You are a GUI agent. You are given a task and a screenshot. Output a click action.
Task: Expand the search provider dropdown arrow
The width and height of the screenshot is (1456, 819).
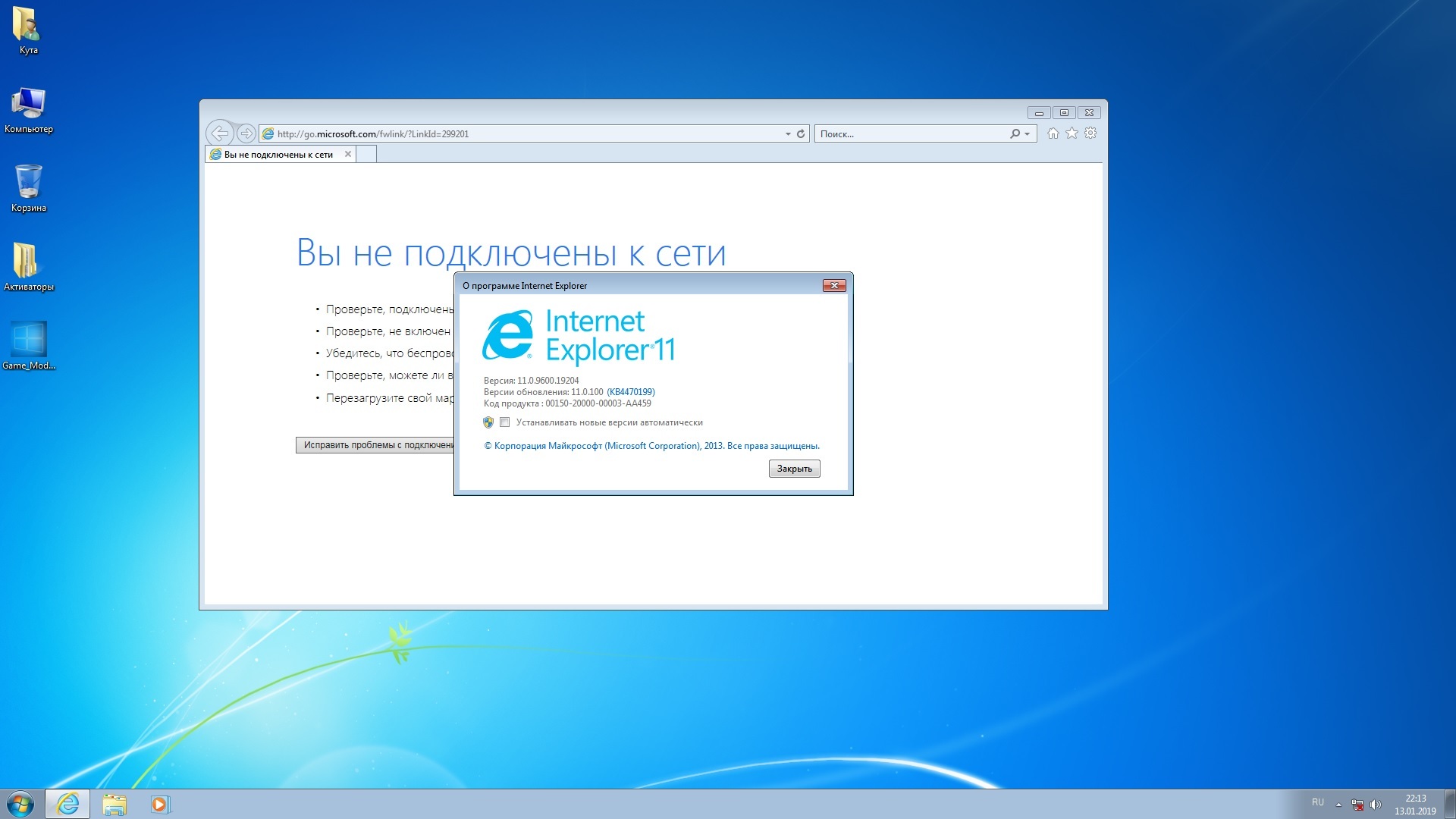tap(1028, 133)
